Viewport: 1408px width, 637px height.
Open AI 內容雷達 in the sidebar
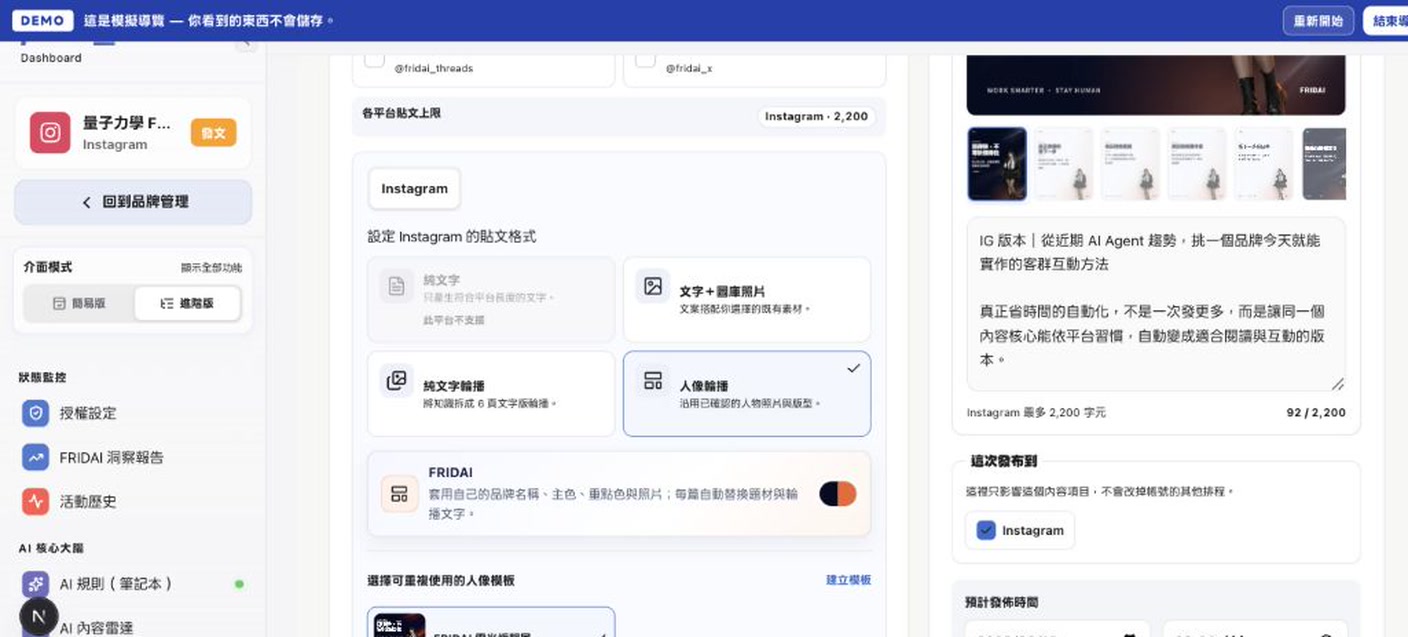click(x=96, y=628)
